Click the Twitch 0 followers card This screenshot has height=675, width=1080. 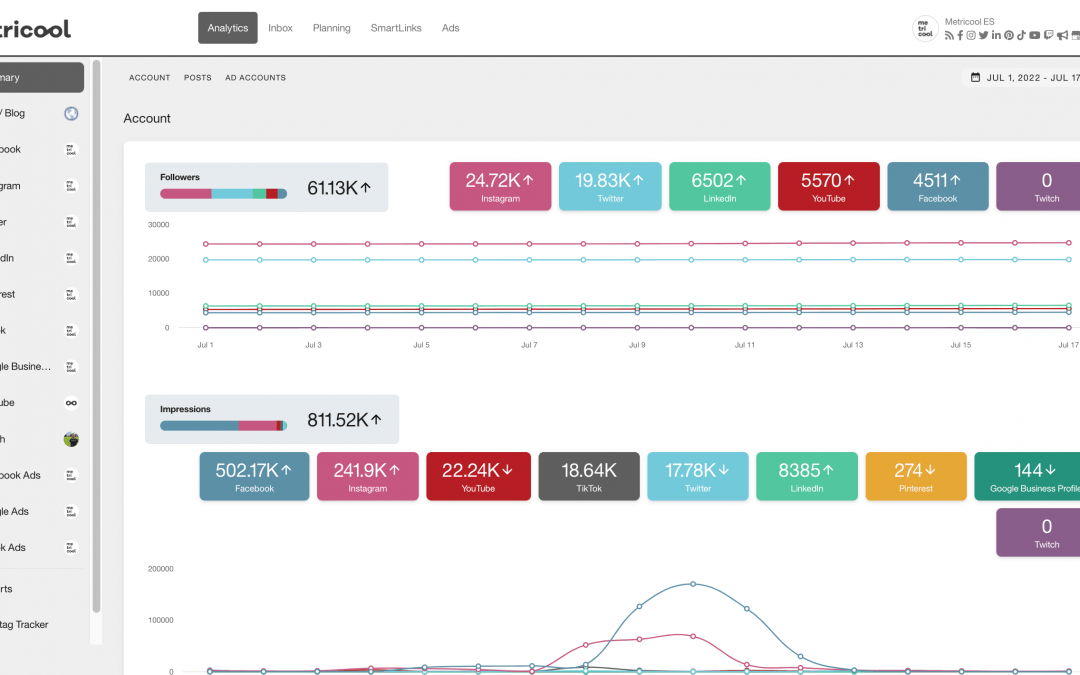pos(1039,187)
